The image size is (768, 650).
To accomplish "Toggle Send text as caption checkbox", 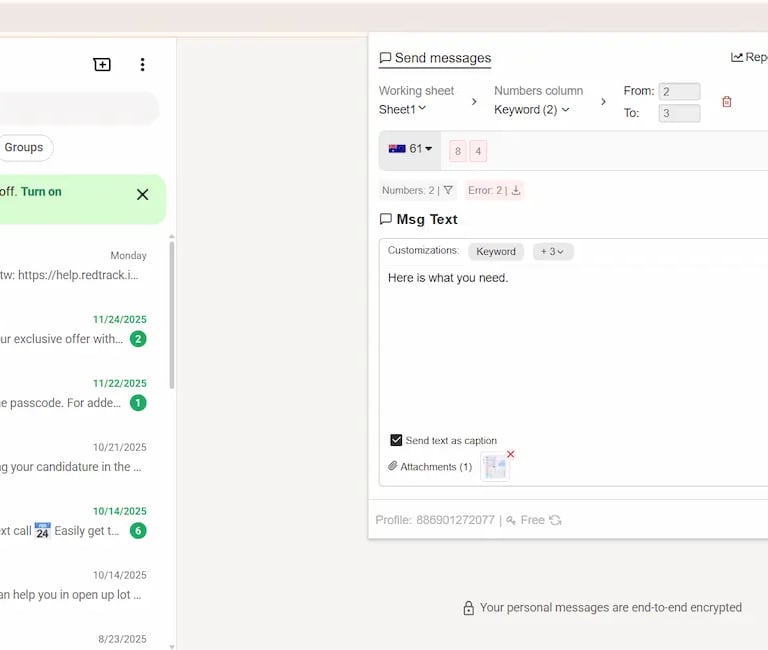I will tap(396, 440).
